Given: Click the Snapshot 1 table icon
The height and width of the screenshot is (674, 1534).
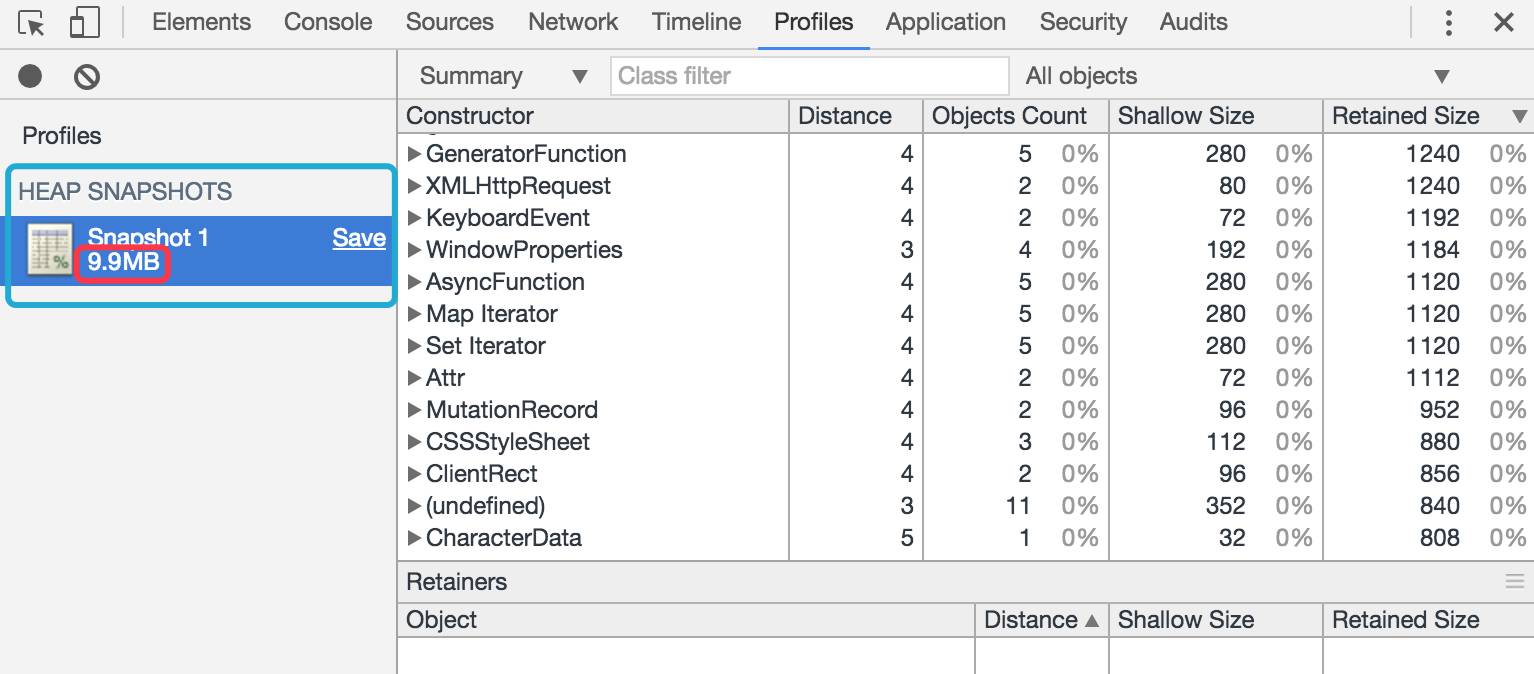Looking at the screenshot, I should tap(50, 250).
